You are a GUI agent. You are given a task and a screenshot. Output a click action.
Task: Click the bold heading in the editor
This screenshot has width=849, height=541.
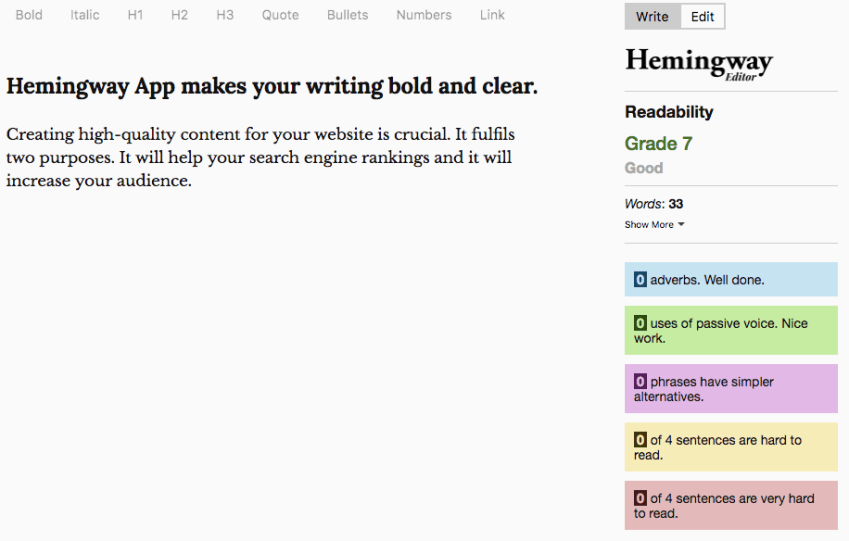272,87
